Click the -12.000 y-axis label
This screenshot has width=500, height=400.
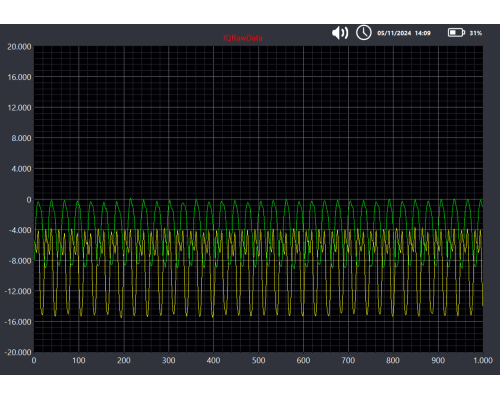point(18,291)
